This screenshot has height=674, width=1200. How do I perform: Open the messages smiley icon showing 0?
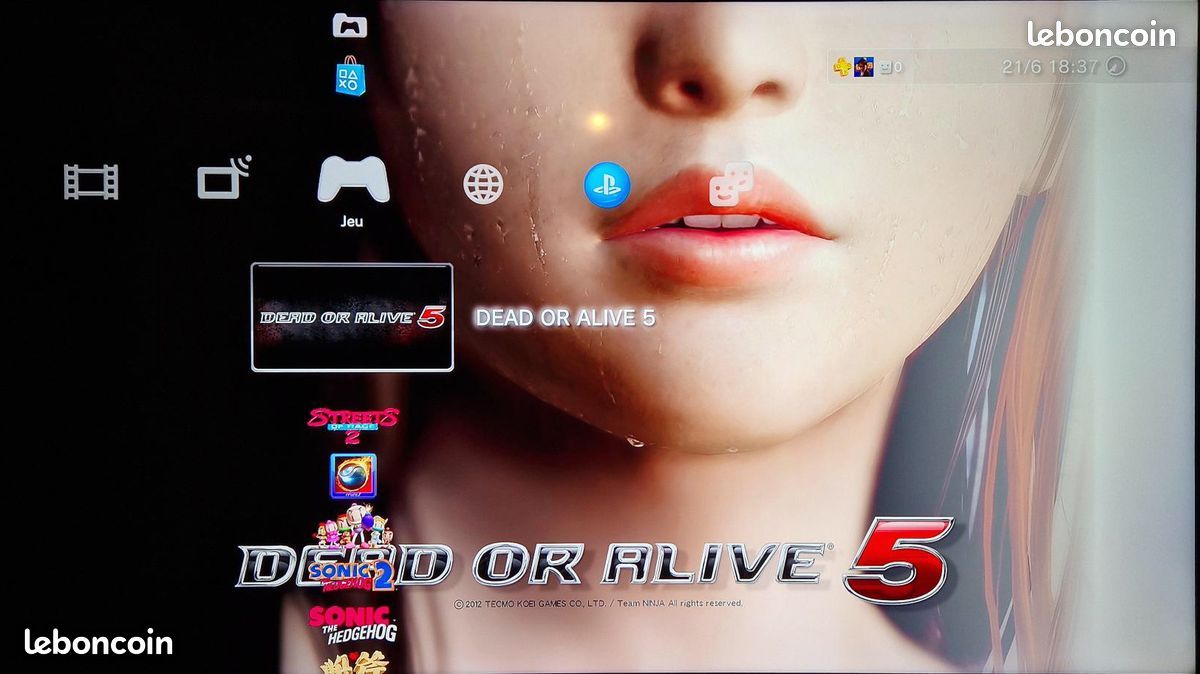[890, 67]
